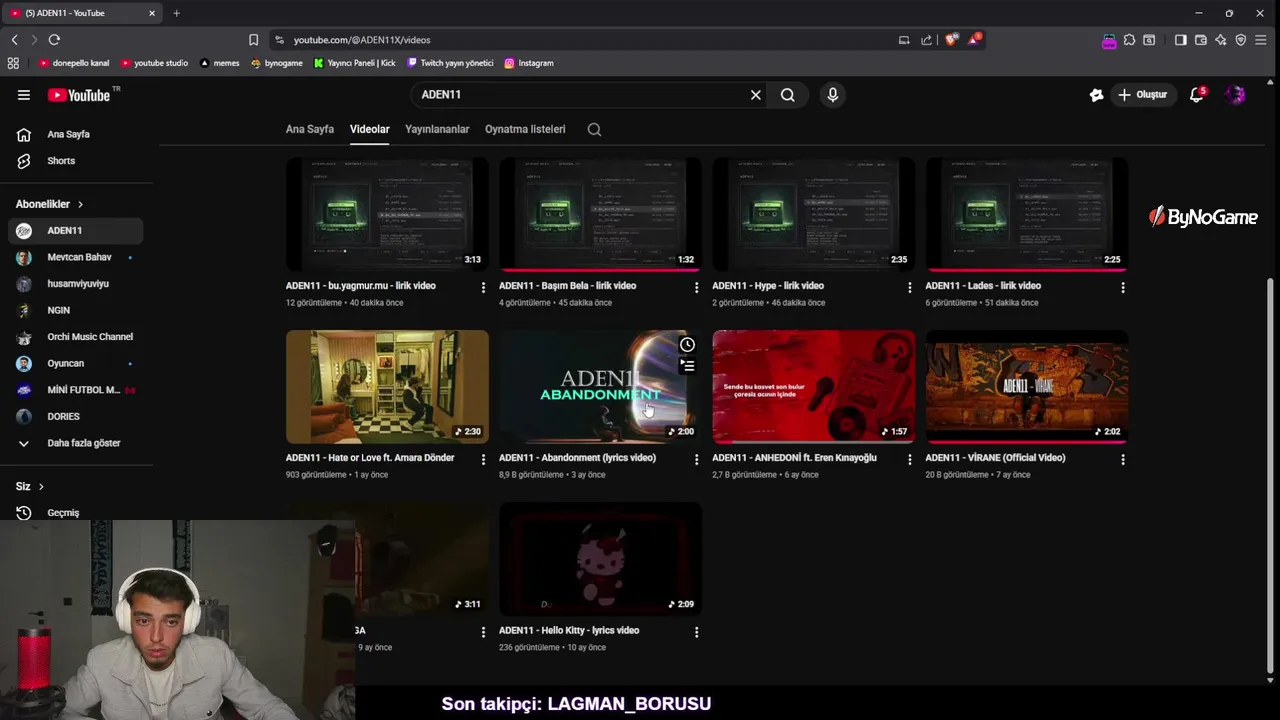The image size is (1280, 720).
Task: Open the account avatar menu
Action: click(x=1236, y=95)
